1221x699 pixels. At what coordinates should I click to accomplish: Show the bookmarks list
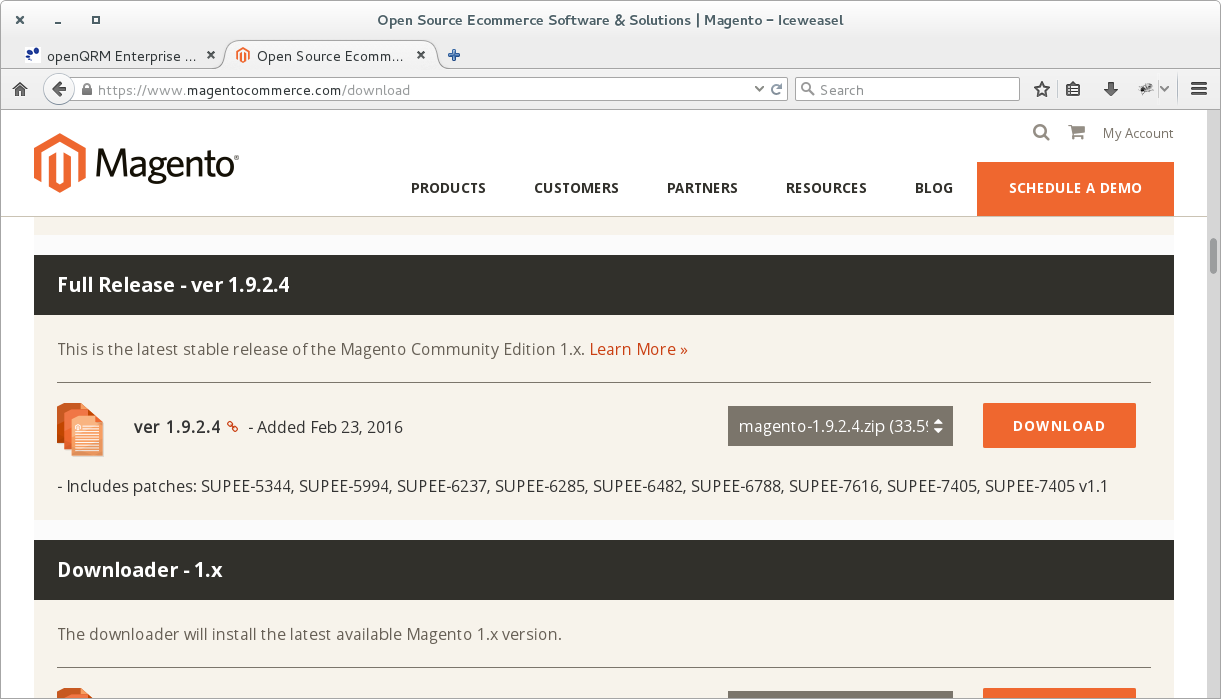coord(1073,89)
